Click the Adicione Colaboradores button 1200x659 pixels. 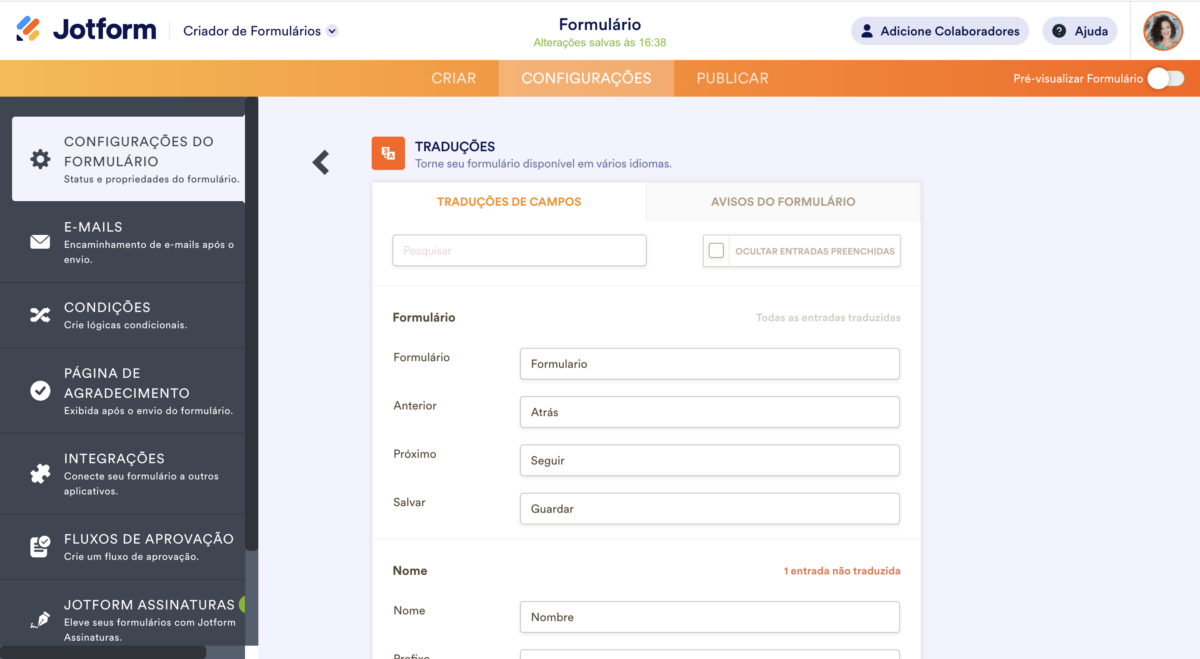click(940, 31)
